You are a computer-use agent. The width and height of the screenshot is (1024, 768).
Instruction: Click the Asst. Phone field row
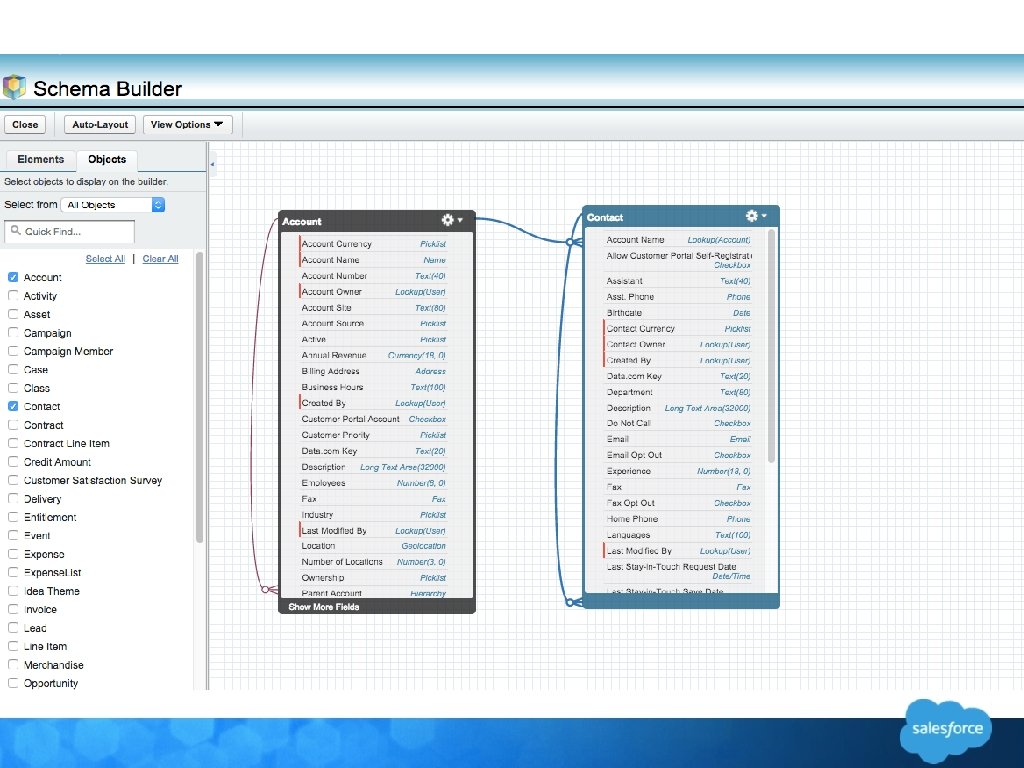pyautogui.click(x=678, y=296)
